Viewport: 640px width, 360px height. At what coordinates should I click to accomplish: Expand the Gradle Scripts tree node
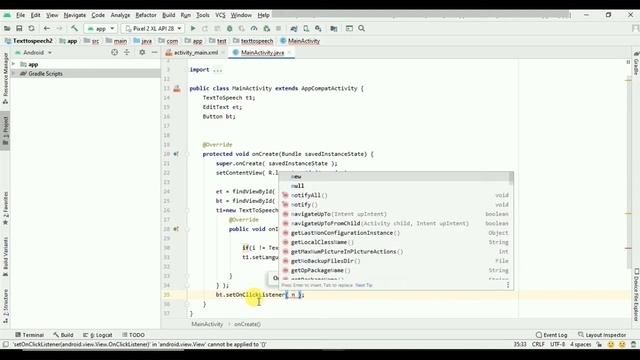[x=13, y=74]
